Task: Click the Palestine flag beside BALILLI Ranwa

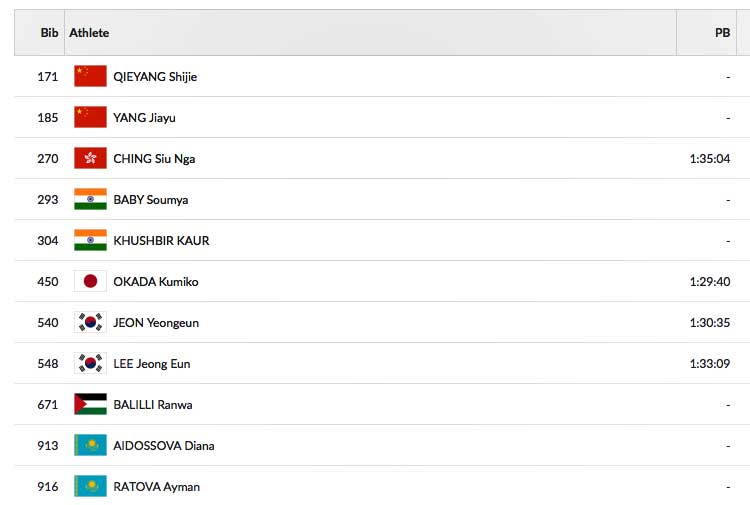Action: 90,405
